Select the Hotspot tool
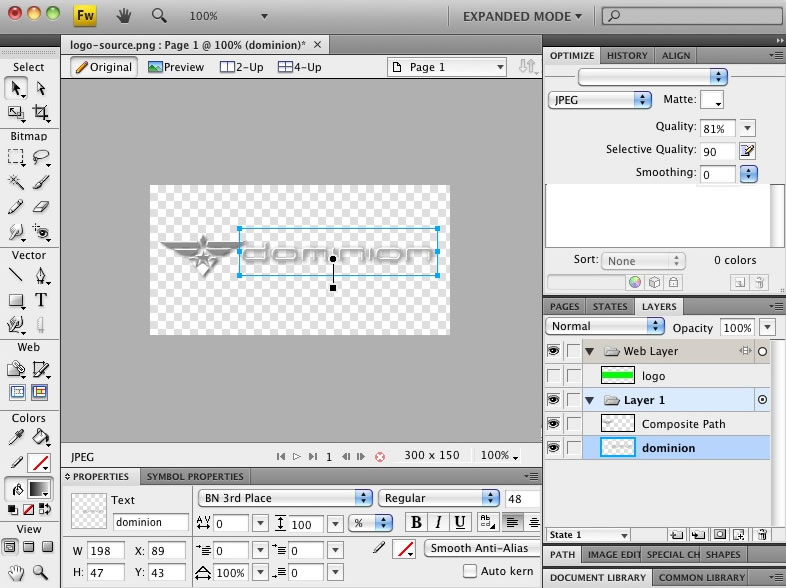 click(x=16, y=369)
